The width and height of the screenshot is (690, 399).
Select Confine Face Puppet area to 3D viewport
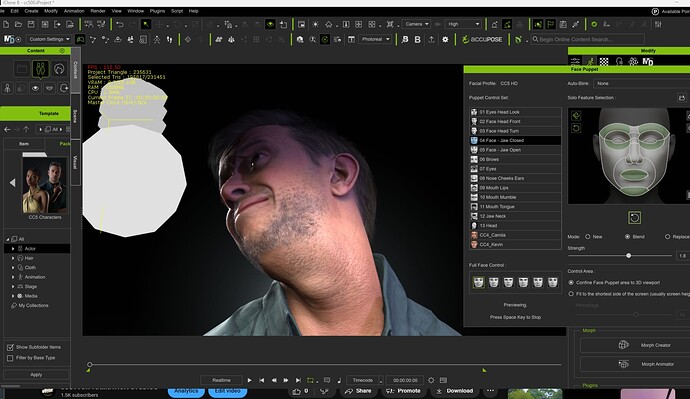point(571,282)
